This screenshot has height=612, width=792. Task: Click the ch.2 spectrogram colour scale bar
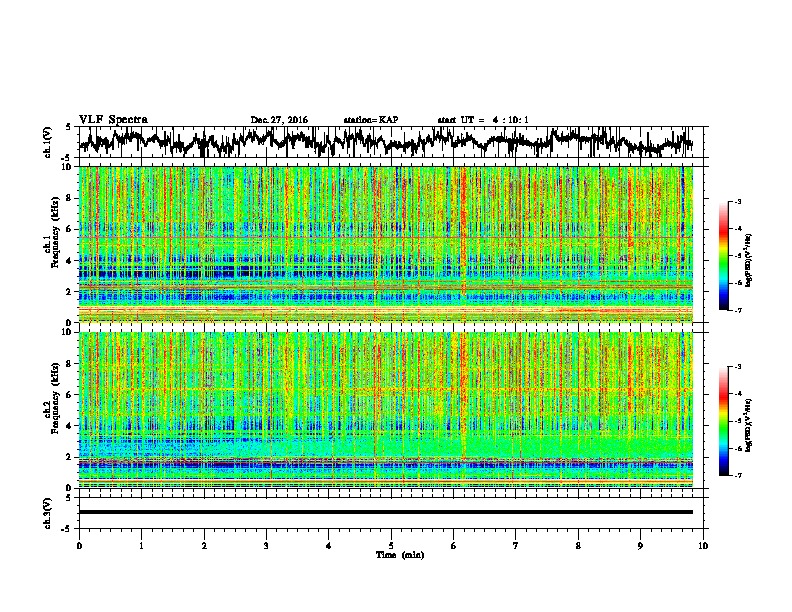(724, 421)
